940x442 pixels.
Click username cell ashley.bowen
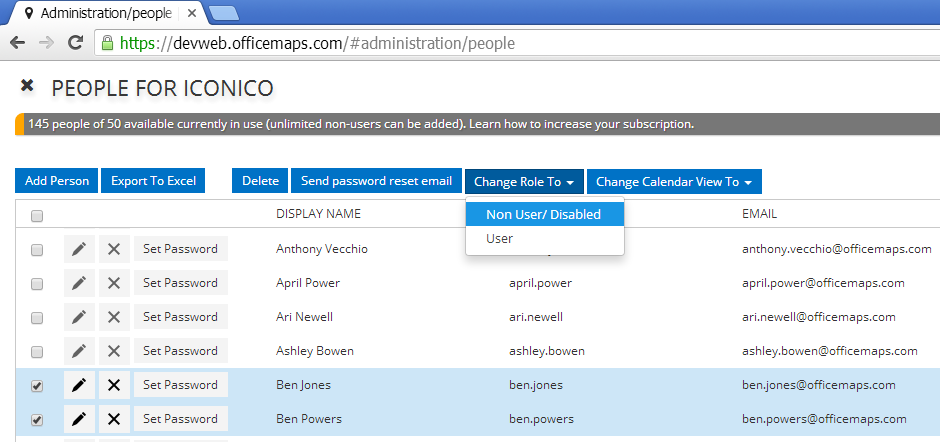[547, 351]
